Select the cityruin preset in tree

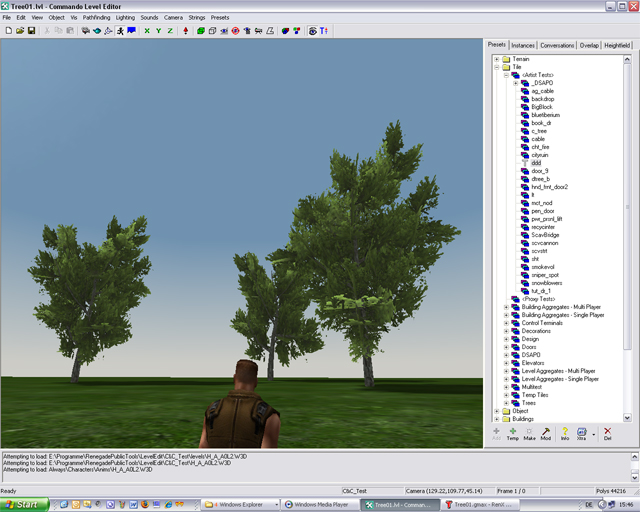pos(540,155)
